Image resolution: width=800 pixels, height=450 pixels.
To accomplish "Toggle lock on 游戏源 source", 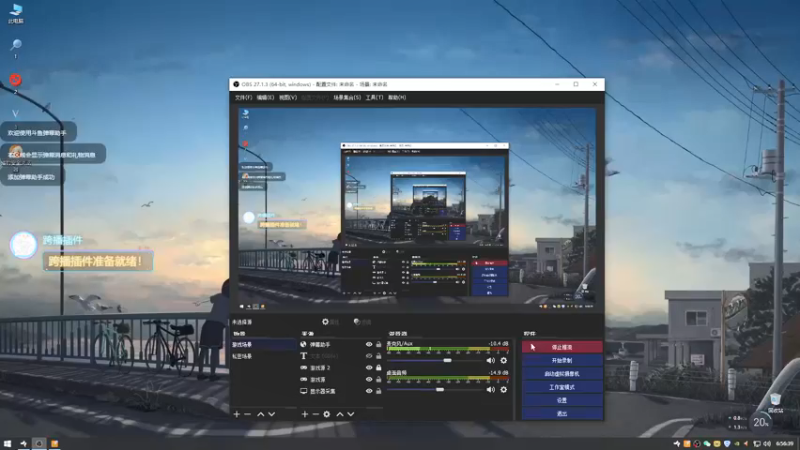I will (379, 380).
